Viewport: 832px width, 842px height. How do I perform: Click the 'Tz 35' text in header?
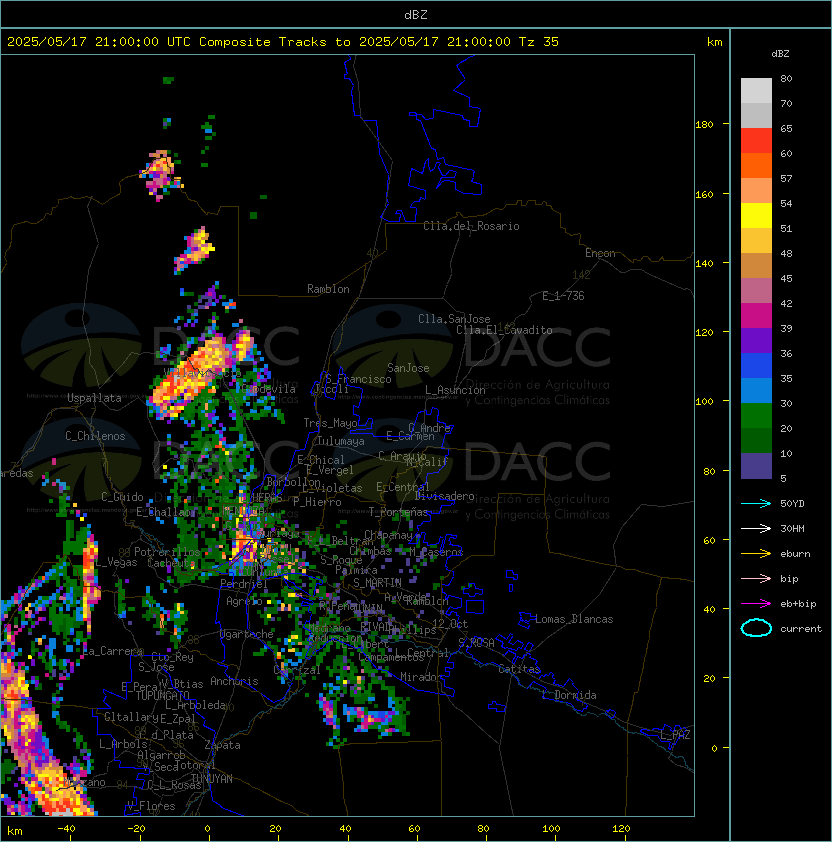tap(539, 42)
